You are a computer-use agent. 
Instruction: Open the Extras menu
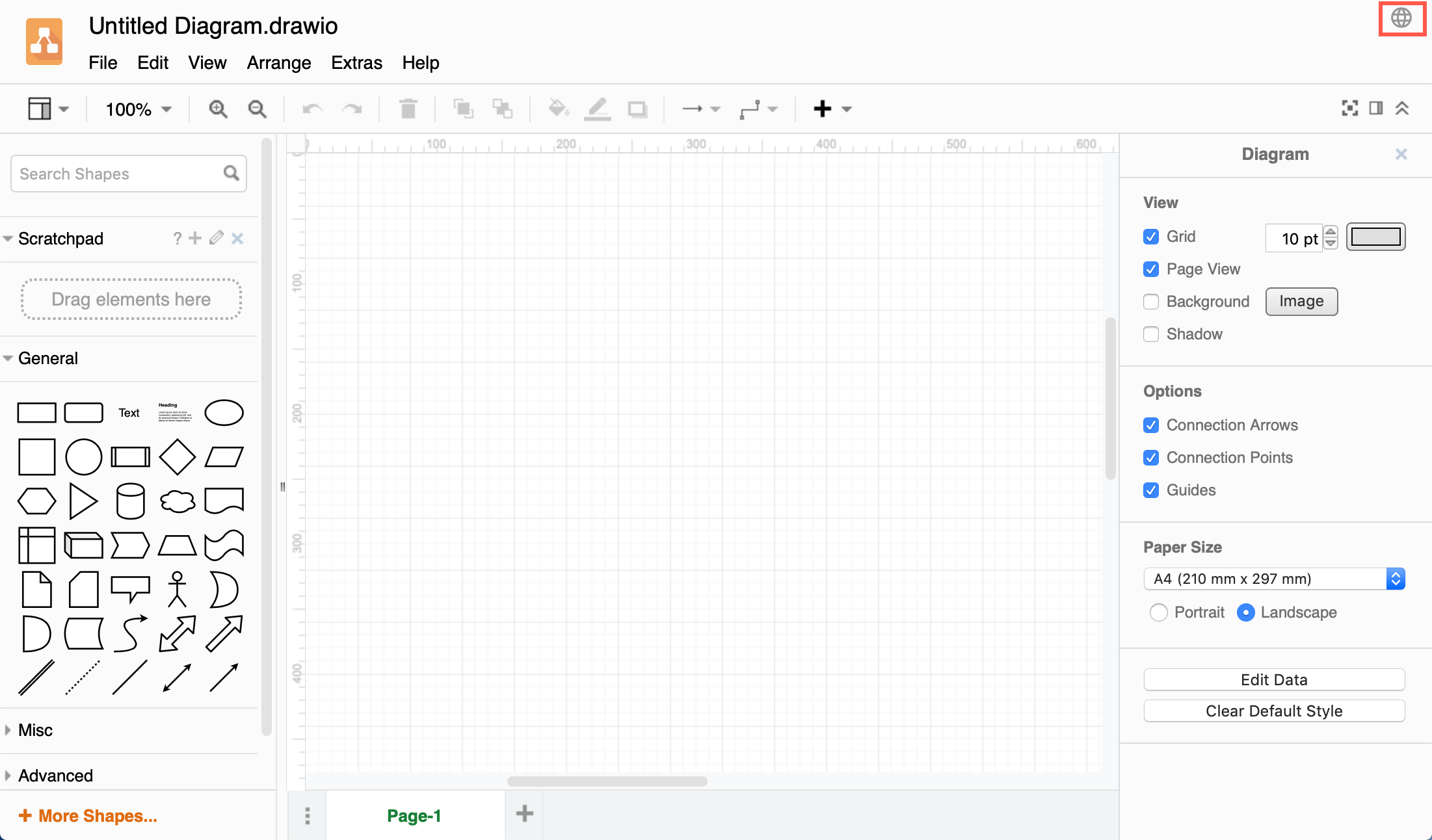(x=356, y=62)
